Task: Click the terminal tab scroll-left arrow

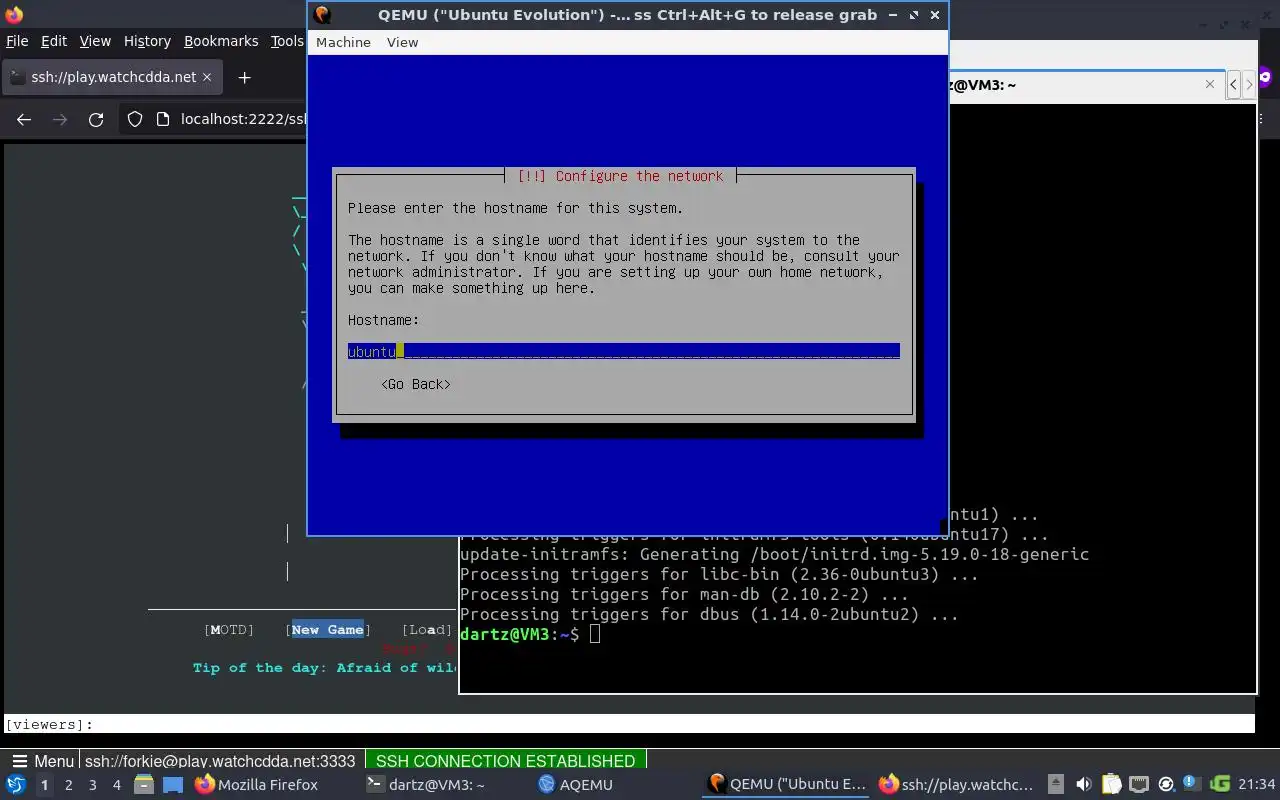Action: click(x=1234, y=85)
